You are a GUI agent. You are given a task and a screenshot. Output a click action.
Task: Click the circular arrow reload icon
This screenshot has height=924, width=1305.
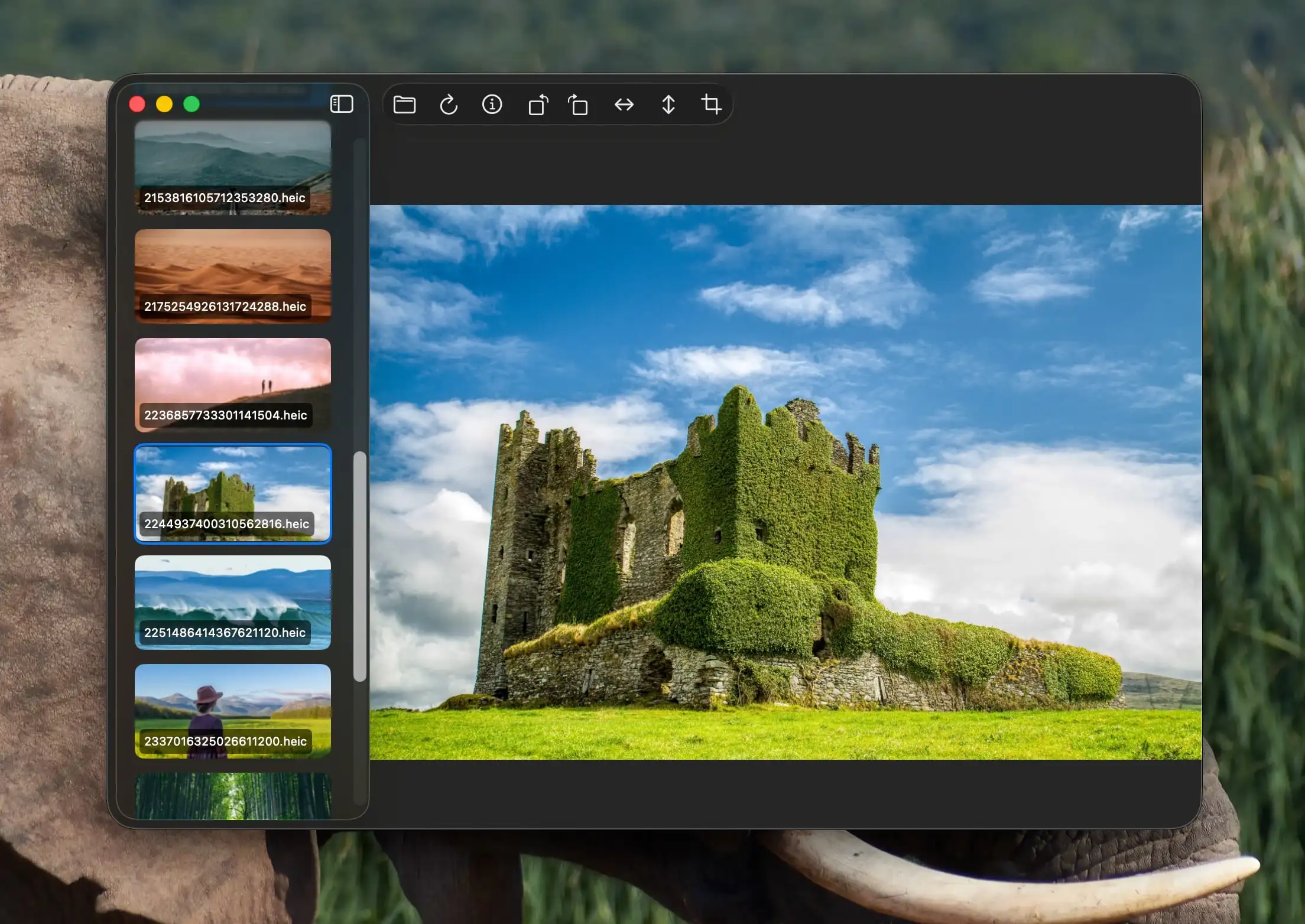click(449, 105)
